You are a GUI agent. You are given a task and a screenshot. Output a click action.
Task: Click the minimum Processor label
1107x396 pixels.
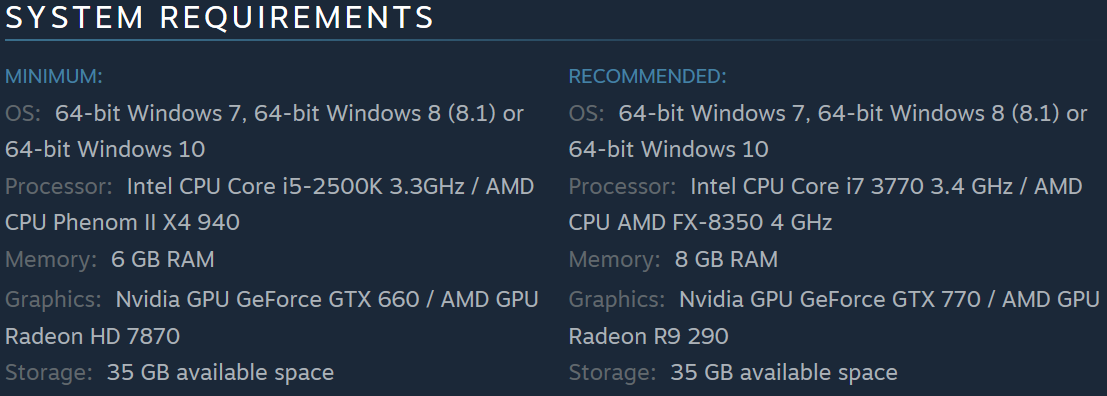[59, 186]
